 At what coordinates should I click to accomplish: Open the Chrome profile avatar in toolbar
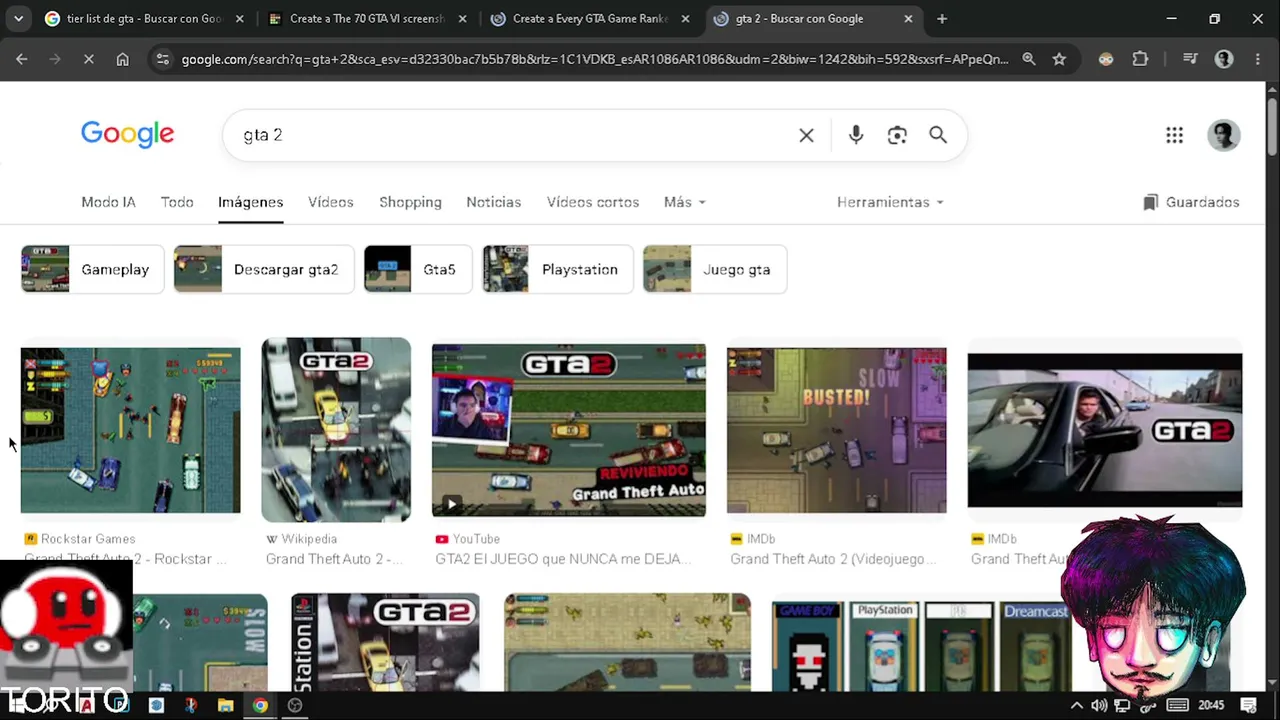click(1224, 59)
